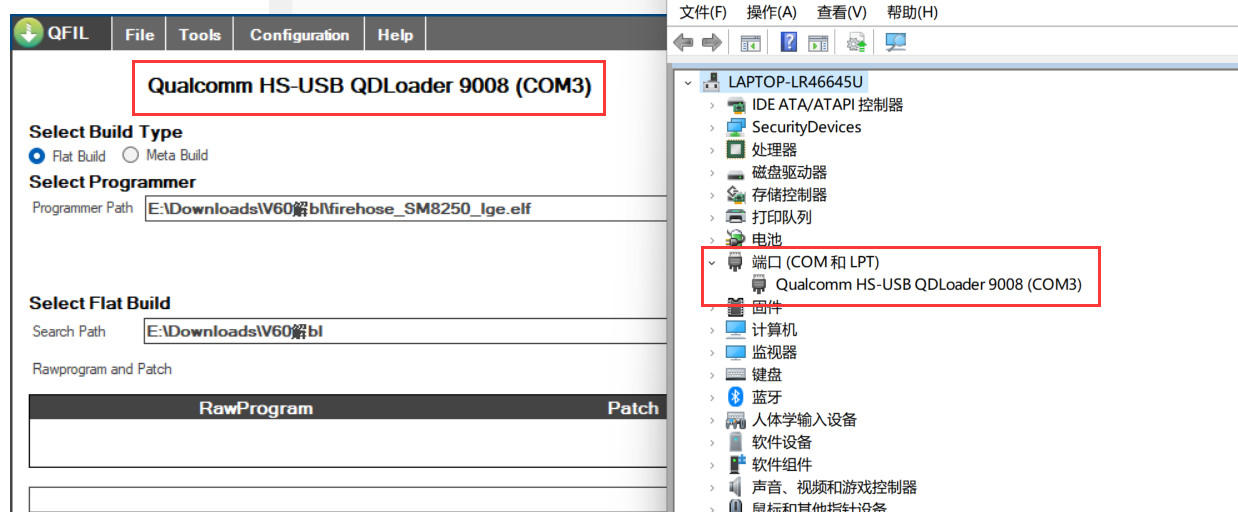Click the Programmer Path input field
Screen dimensions: 1238x512
405,209
